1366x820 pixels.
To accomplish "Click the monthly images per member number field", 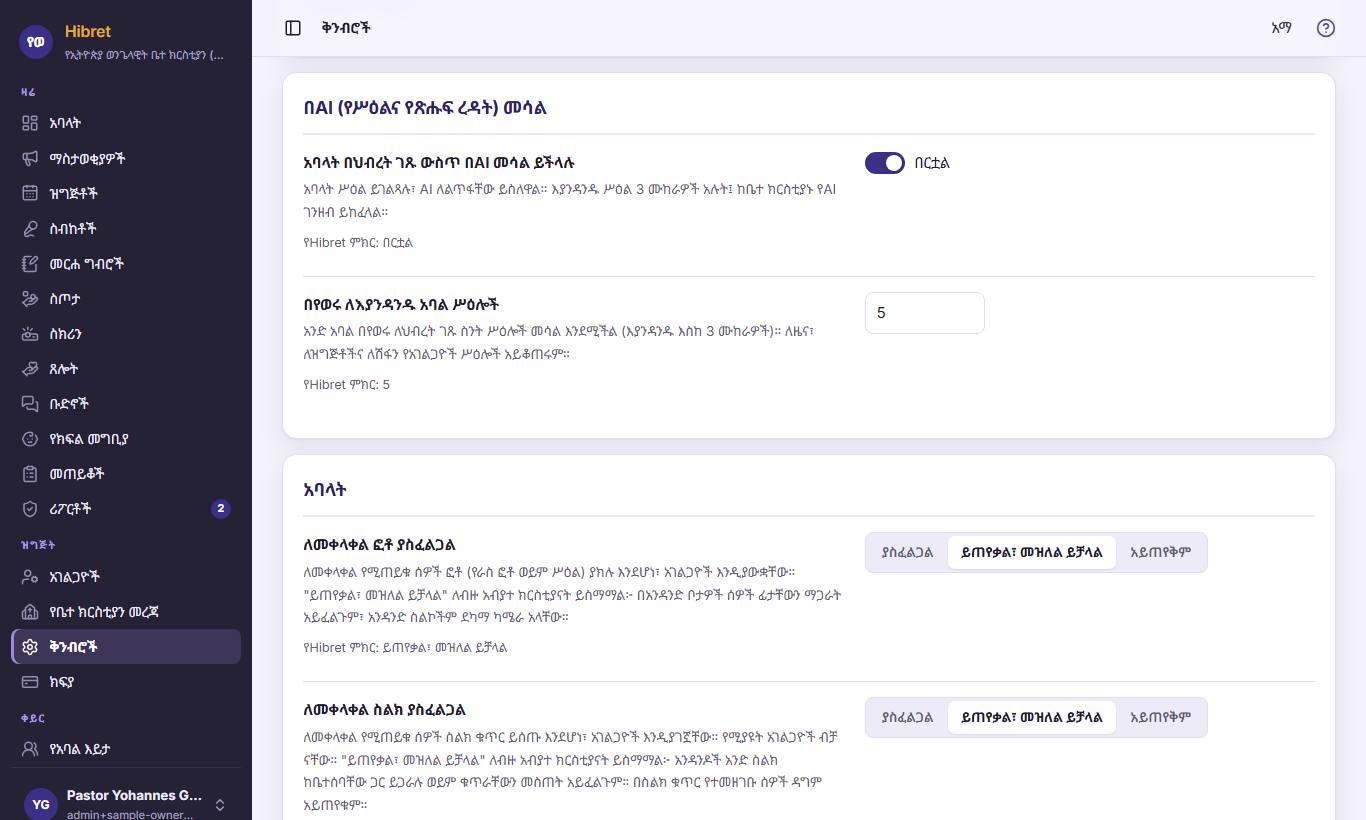I will pos(925,313).
